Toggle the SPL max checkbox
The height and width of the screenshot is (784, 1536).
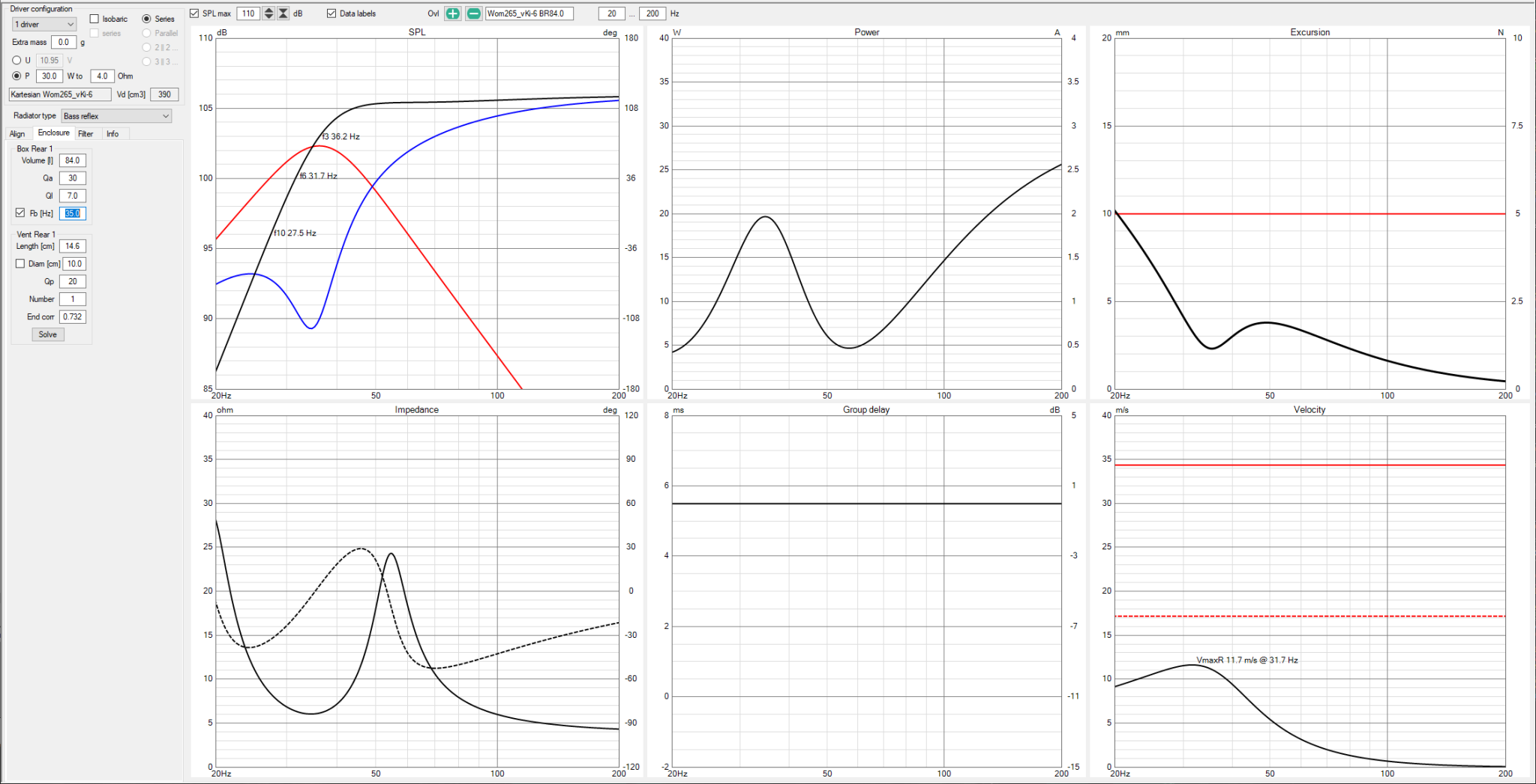coord(194,13)
